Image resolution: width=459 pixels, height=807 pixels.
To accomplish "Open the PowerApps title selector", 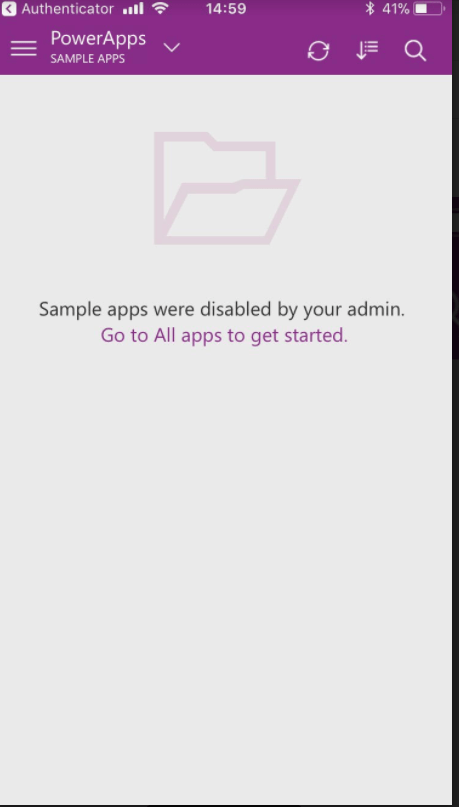I will 98,39.
